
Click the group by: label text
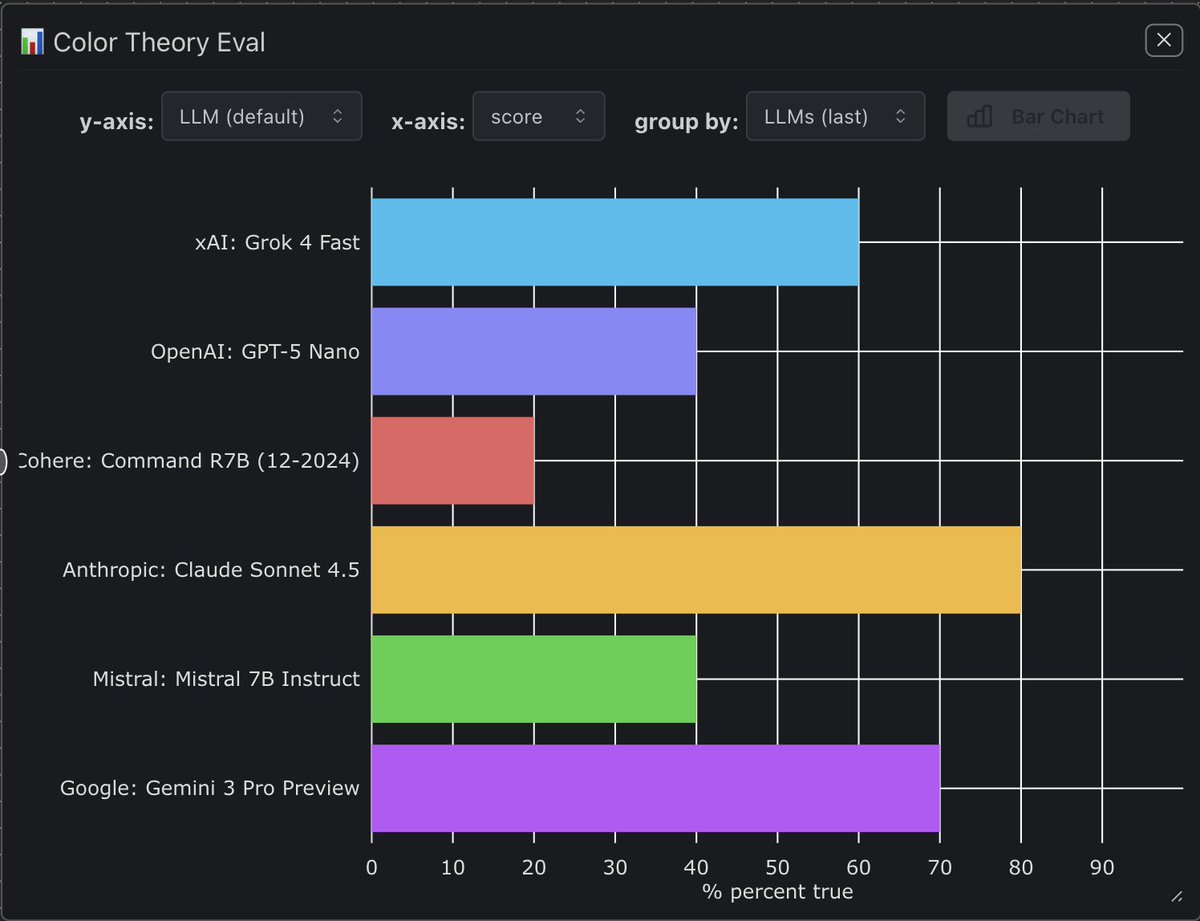pos(686,122)
